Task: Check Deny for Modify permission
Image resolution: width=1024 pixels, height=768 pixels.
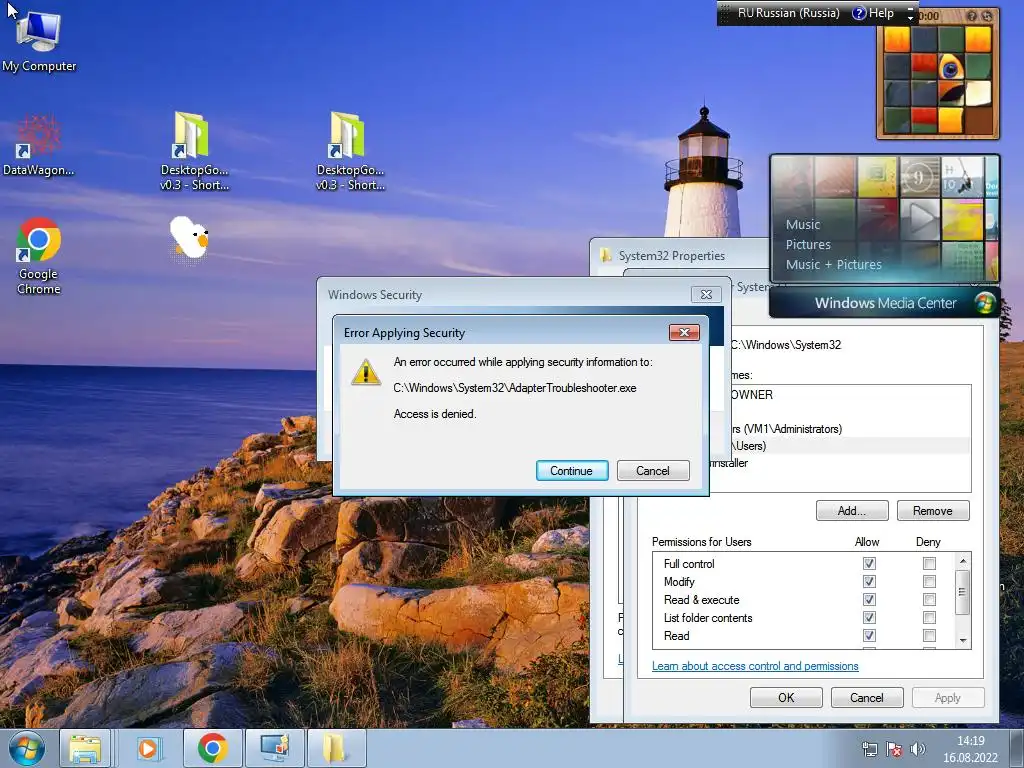Action: point(929,581)
